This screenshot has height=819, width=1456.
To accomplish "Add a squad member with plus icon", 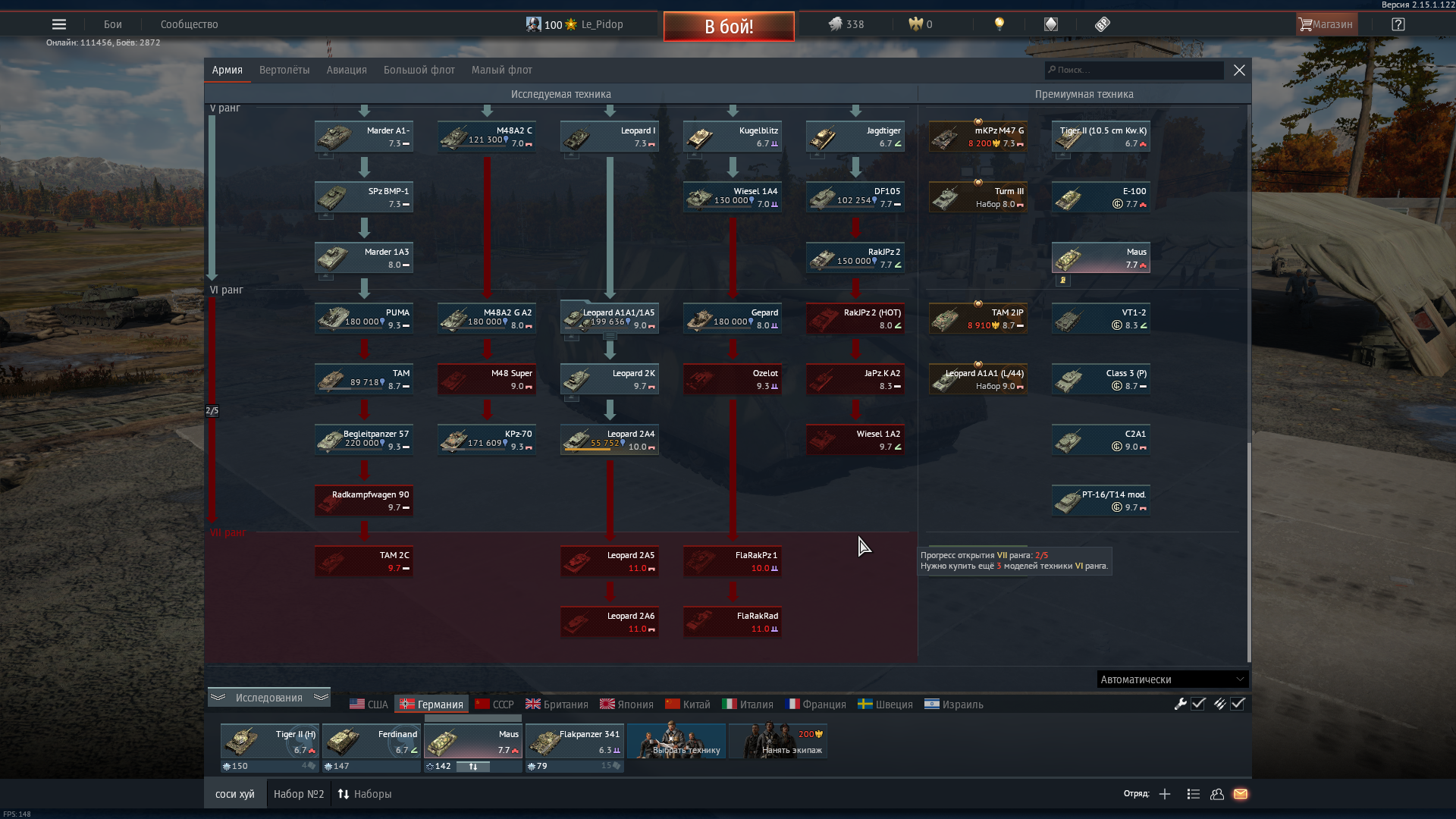I will 1165,794.
